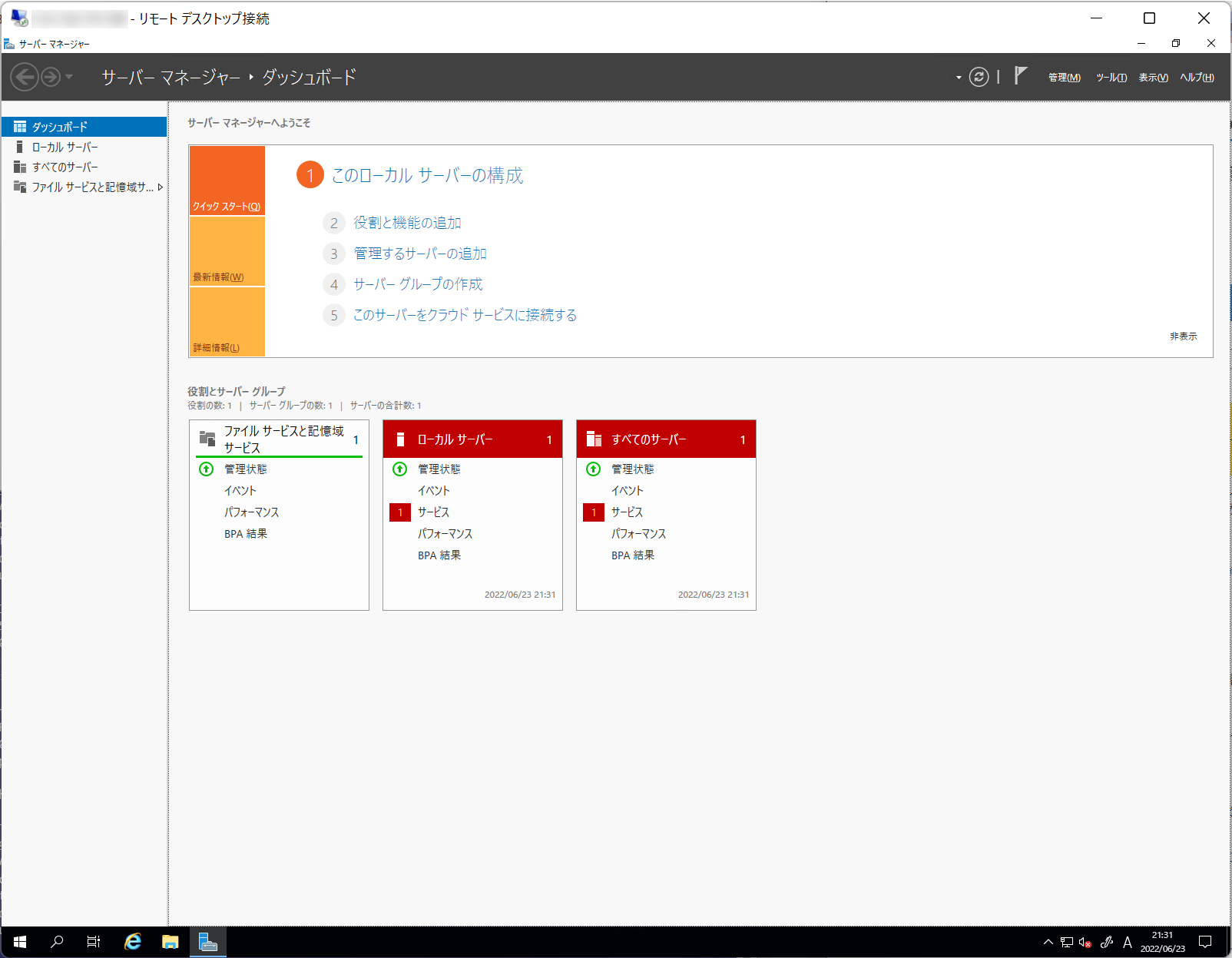Click このローカル サーバーの構成 link
Screen dimensions: 1232x958
(427, 176)
